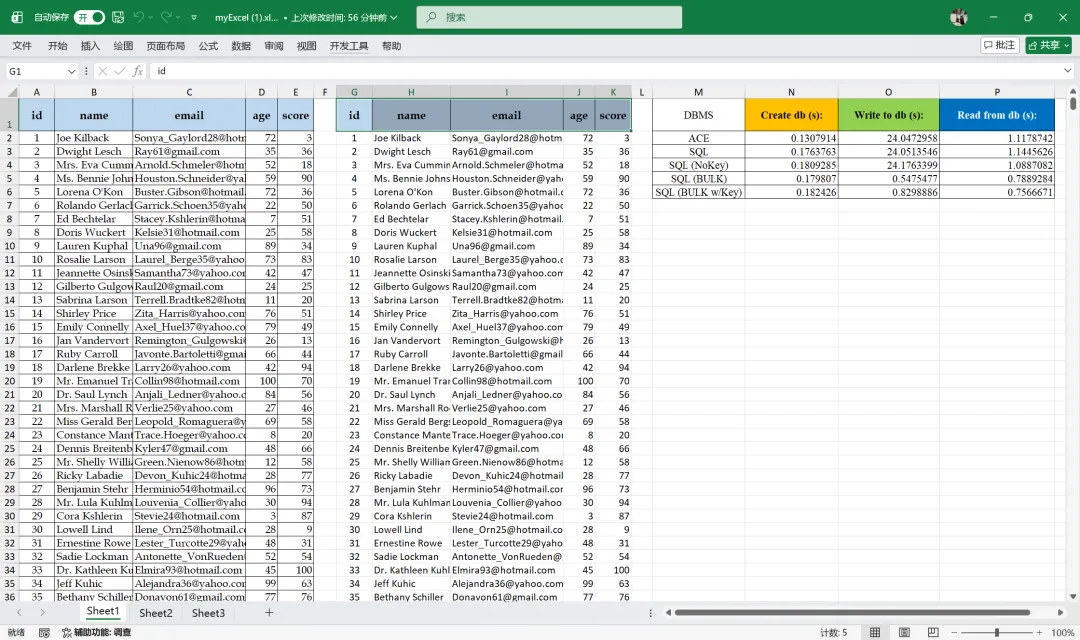Click the search box in title bar

click(x=549, y=17)
